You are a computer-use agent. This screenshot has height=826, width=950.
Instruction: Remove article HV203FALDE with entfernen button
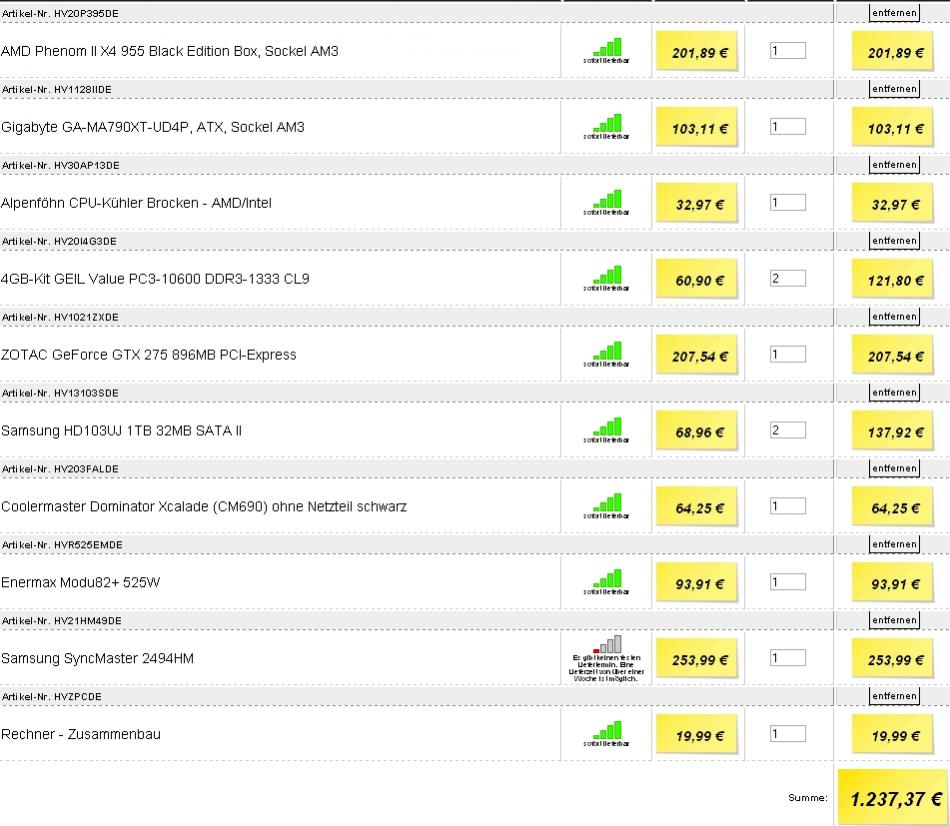(894, 468)
